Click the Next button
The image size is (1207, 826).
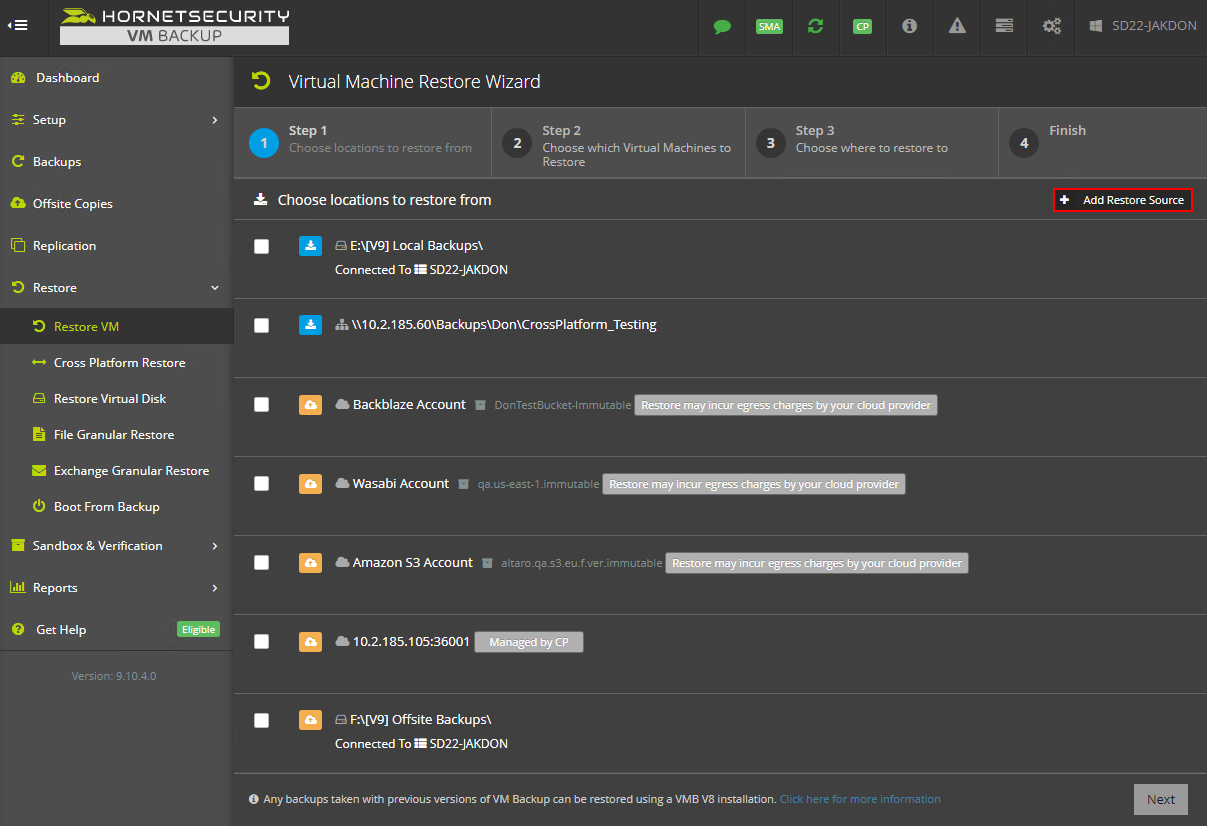tap(1161, 800)
